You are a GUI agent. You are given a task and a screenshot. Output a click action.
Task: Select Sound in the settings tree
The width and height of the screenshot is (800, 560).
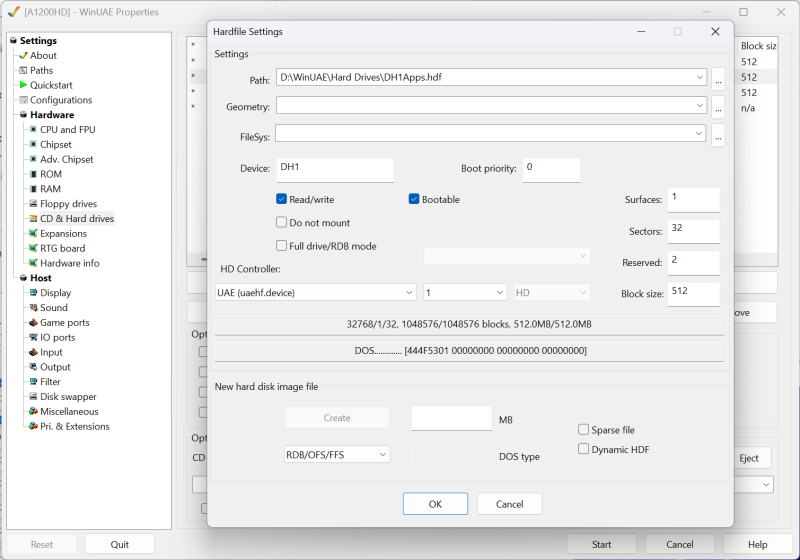54,308
